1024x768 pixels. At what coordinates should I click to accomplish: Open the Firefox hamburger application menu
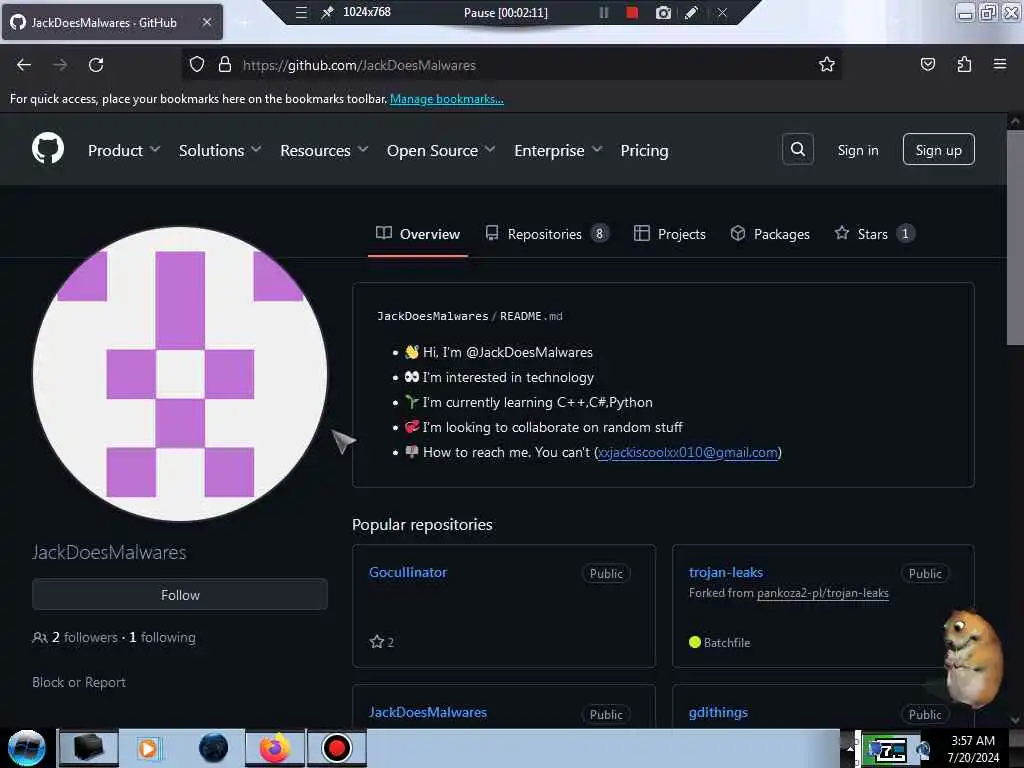tap(1000, 65)
